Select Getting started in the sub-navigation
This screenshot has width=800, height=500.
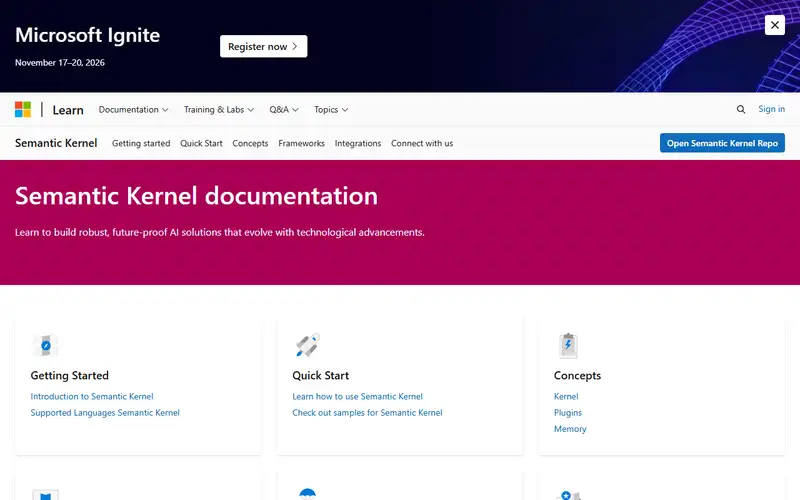point(141,143)
